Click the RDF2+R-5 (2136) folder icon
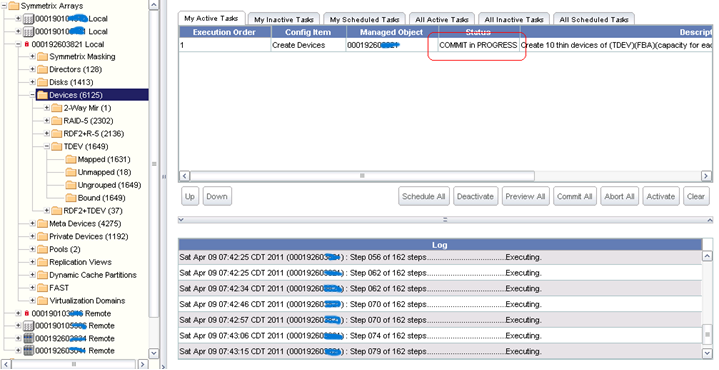The height and width of the screenshot is (370, 719). (57, 134)
